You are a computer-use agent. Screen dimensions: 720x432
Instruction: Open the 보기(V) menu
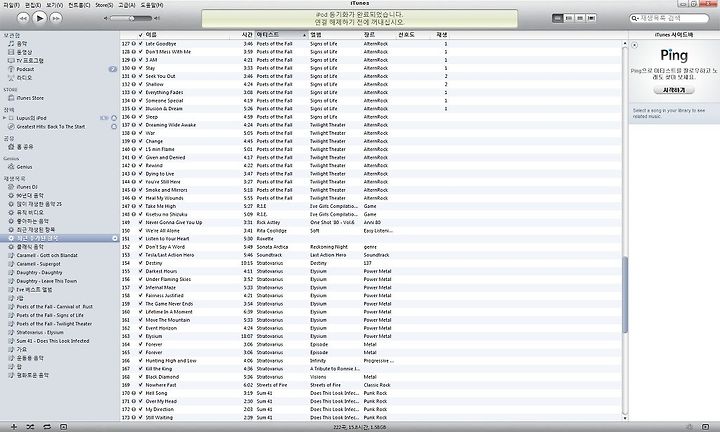(x=54, y=5)
